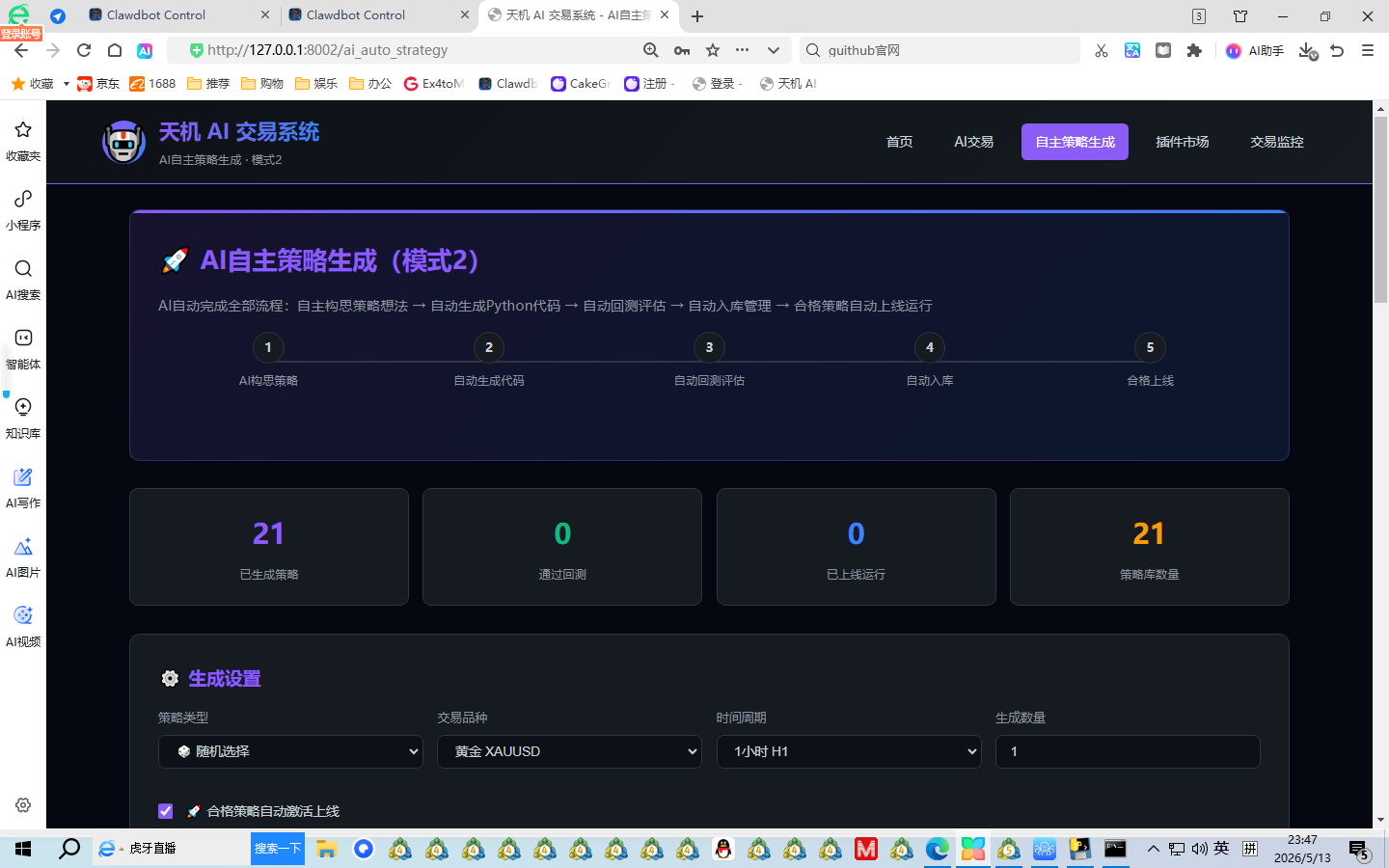Click the guithub官网 search box
1389x868 pixels.
point(940,50)
